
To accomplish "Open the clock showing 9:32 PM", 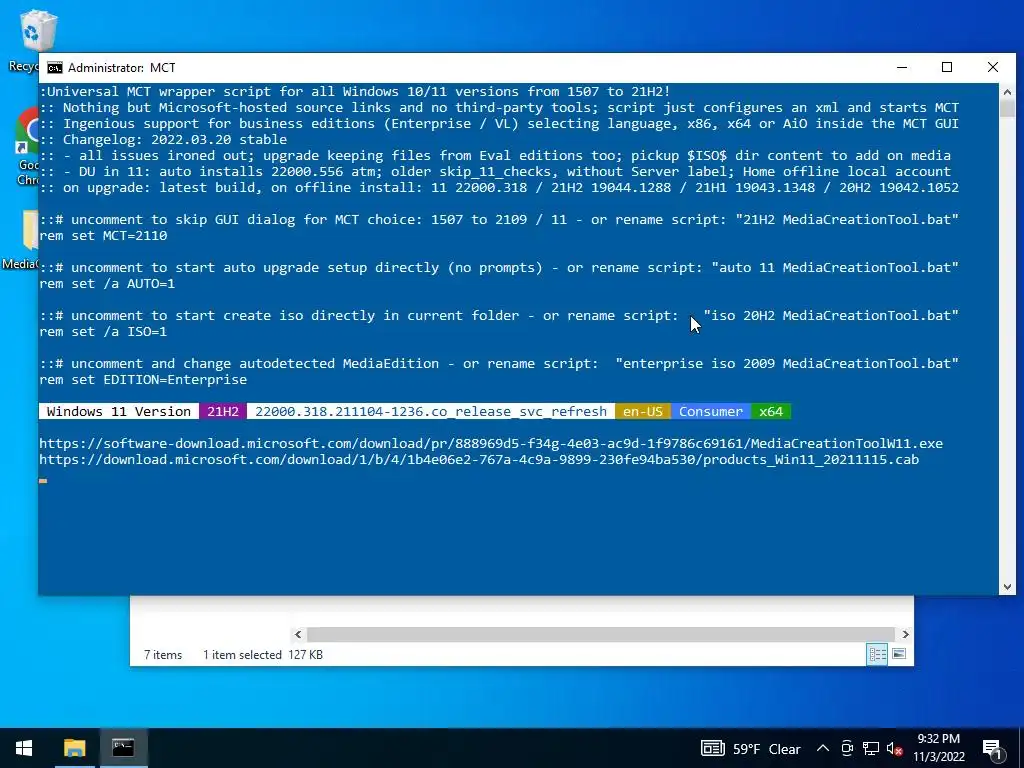I will pos(938,748).
